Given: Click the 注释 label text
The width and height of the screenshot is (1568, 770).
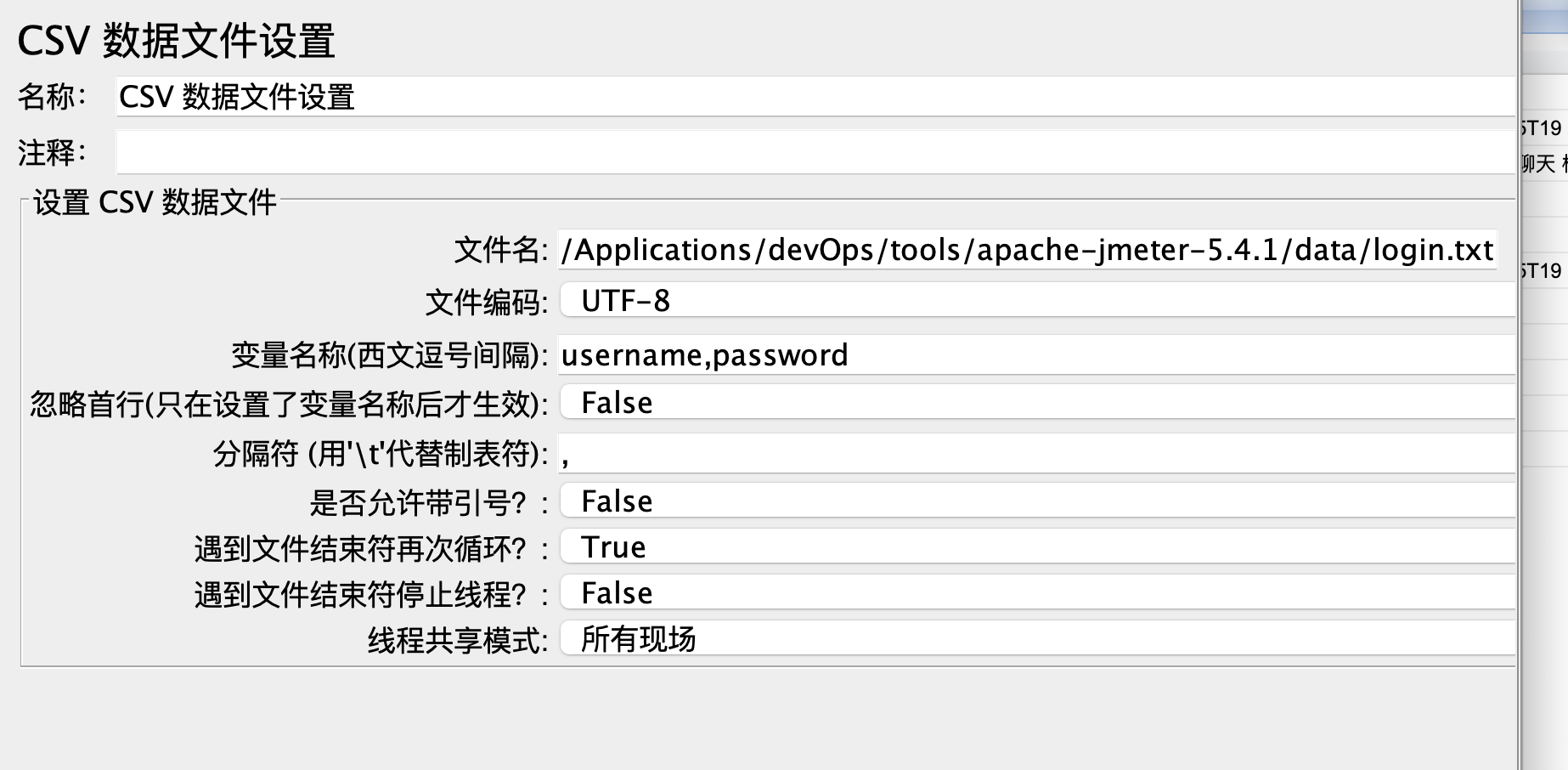Looking at the screenshot, I should pyautogui.click(x=51, y=154).
